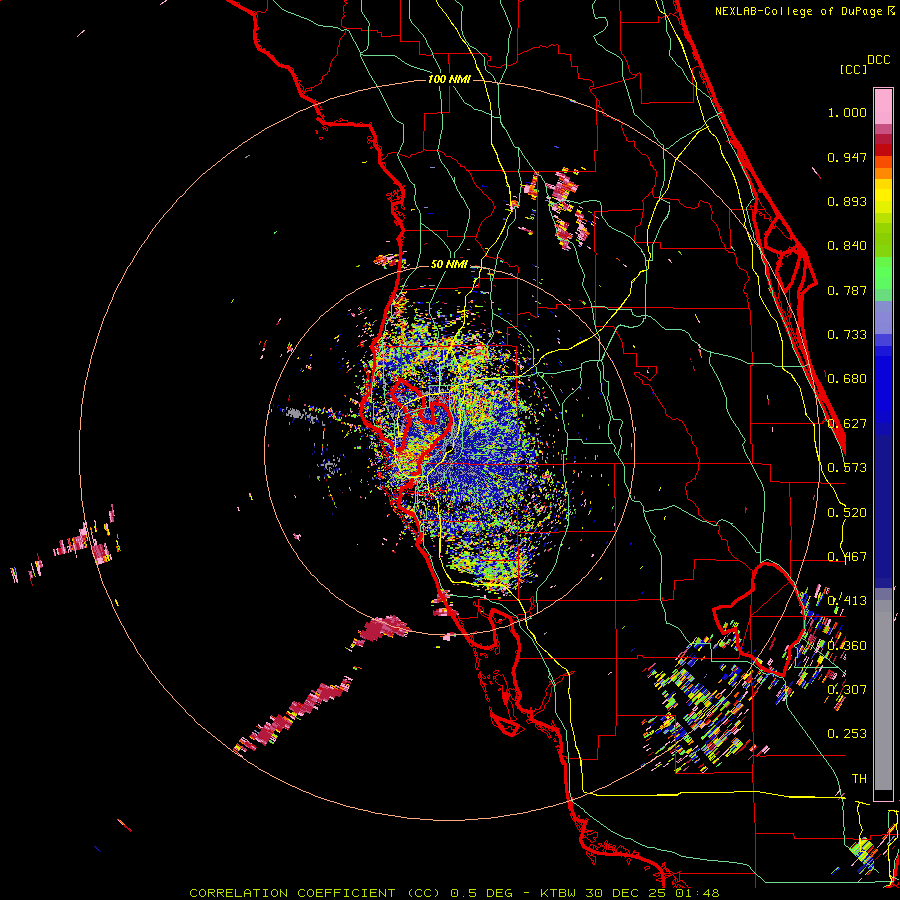Click the 100 NMI range ring label
Screen dimensions: 900x900
(449, 79)
